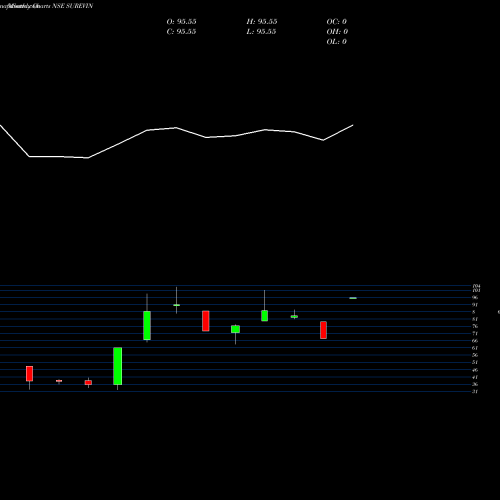The width and height of the screenshot is (500, 500).
Task: Click the 'OC: 0' readout
Action: pos(337,22)
